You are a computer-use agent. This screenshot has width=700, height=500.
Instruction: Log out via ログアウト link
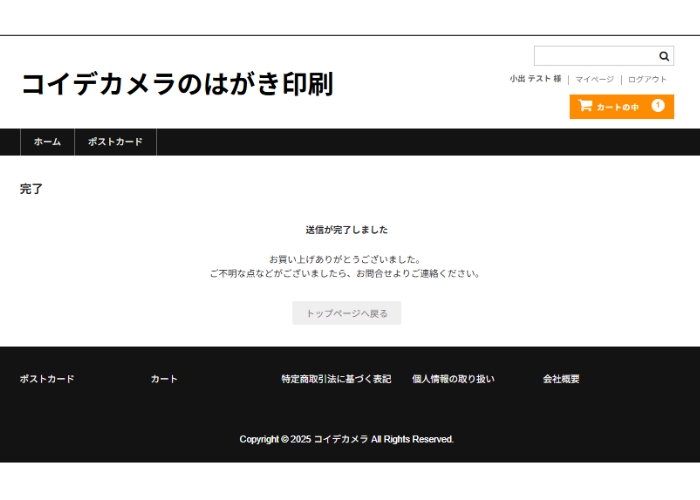647,80
